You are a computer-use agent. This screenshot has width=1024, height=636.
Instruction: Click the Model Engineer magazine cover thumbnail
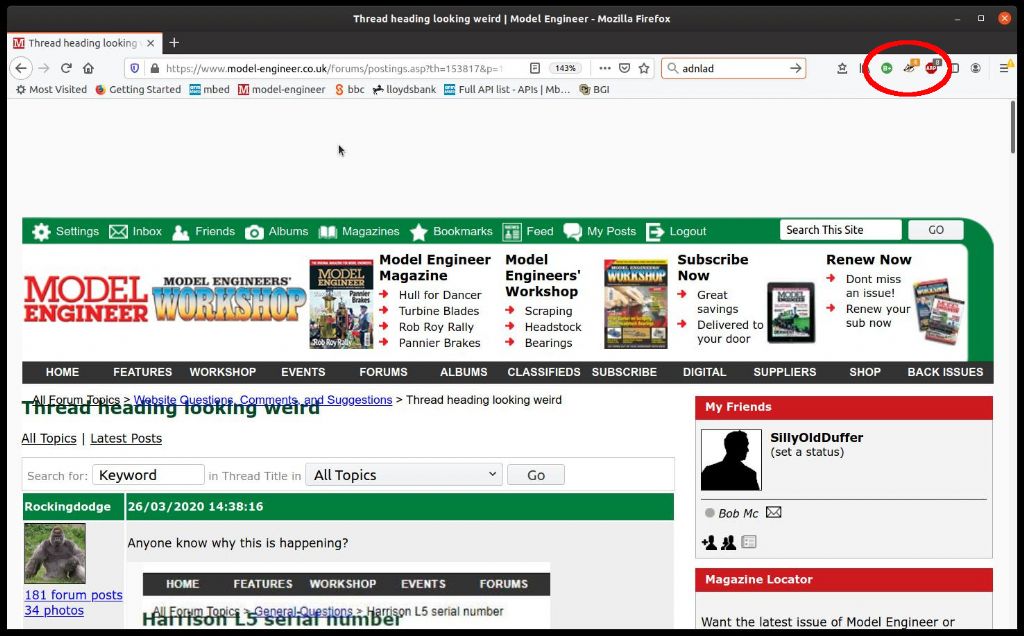(341, 304)
